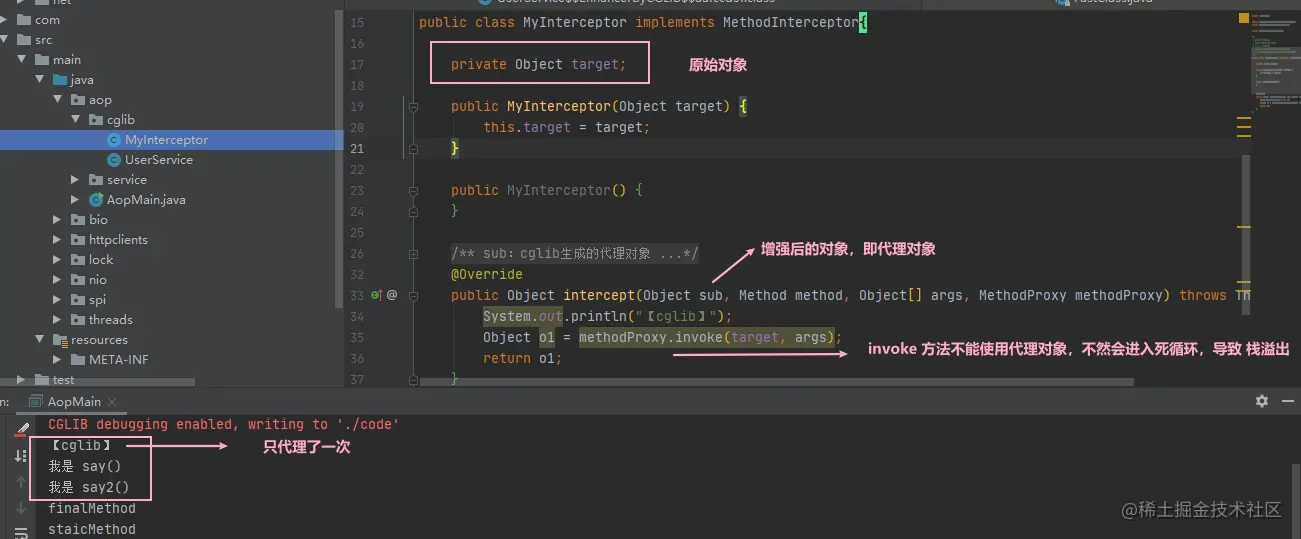Click line number 21 in gutter

pyautogui.click(x=358, y=149)
